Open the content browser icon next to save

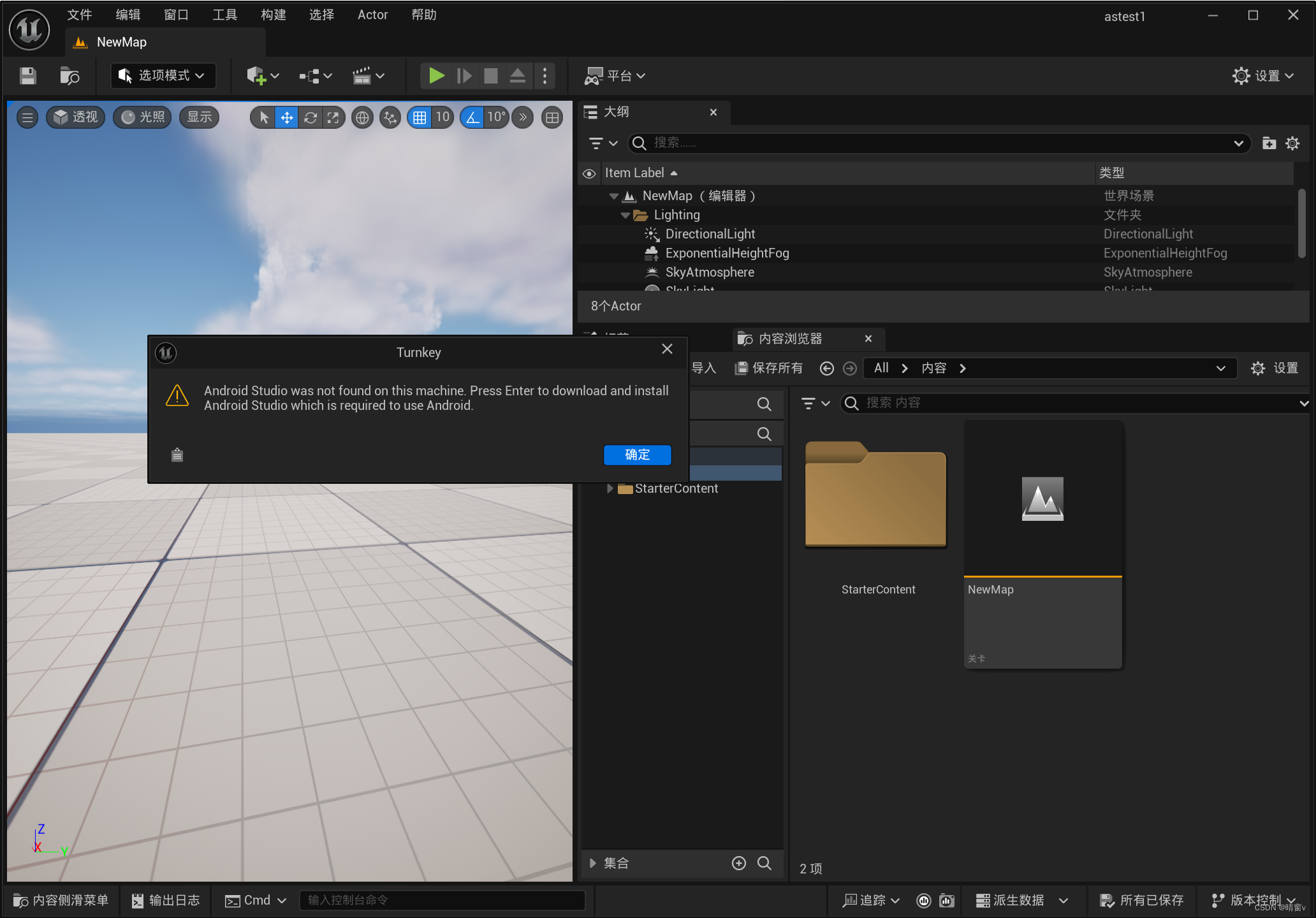[69, 75]
